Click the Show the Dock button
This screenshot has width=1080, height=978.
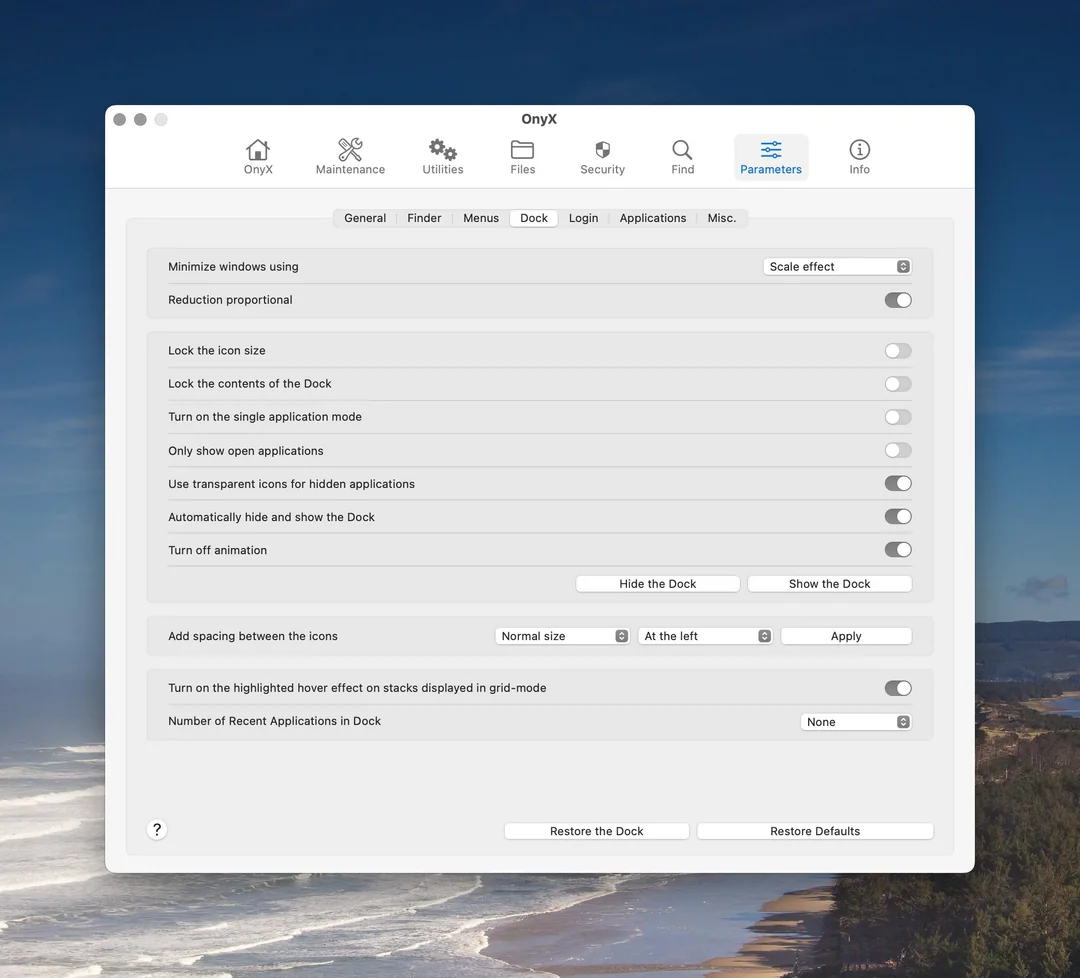[x=829, y=583]
